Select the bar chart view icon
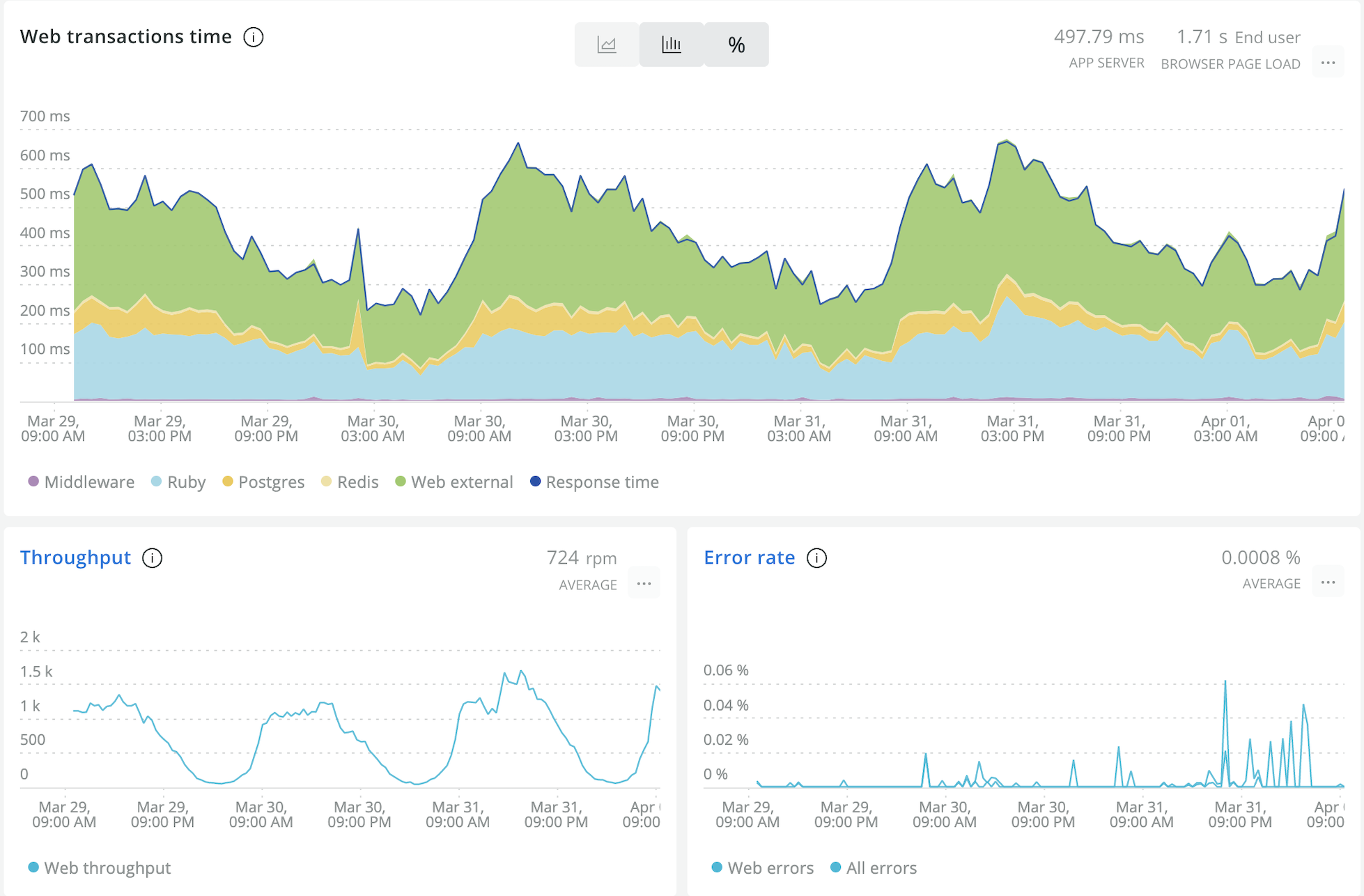 pos(672,45)
